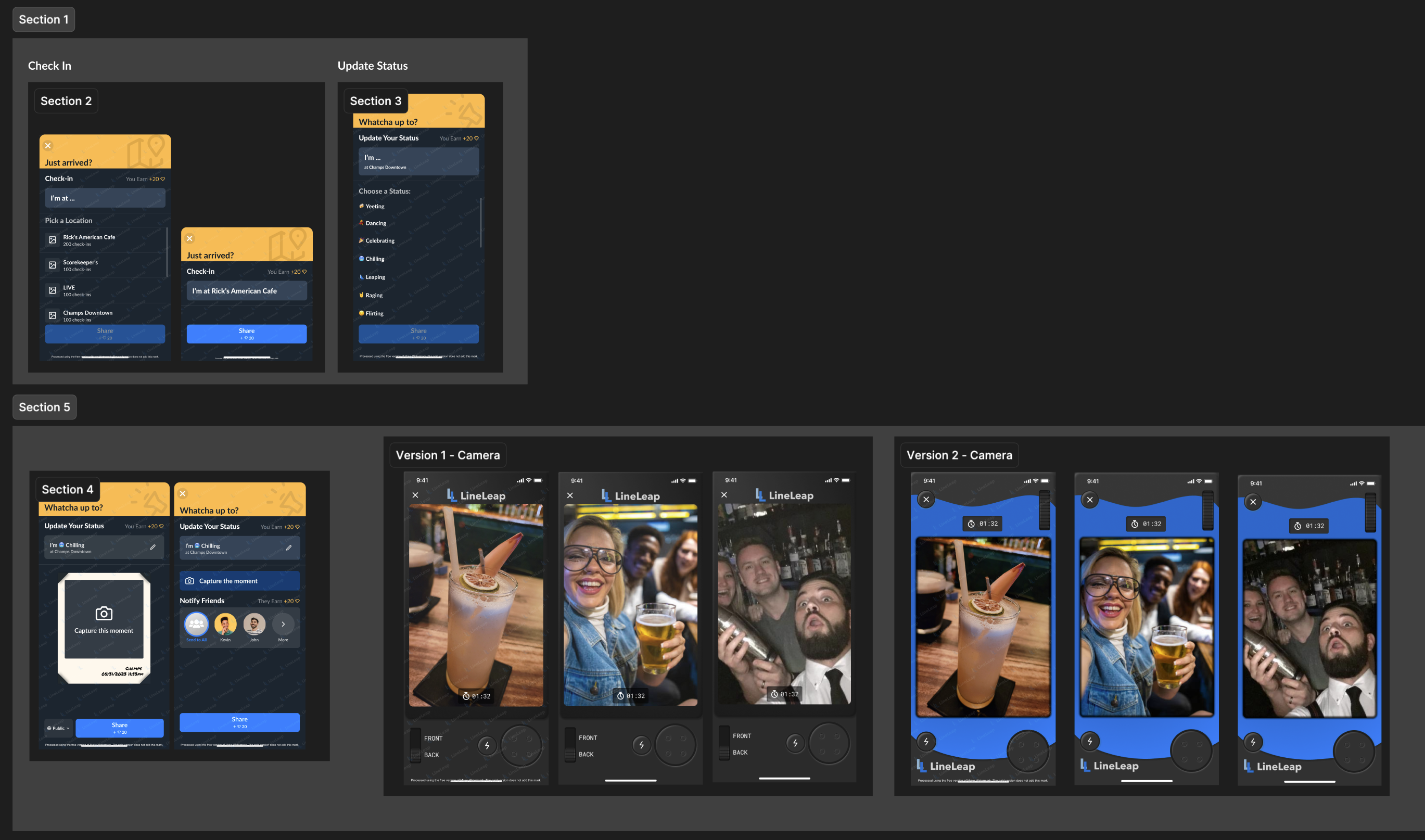Expand More friends chevron
This screenshot has width=1425, height=840.
[283, 625]
